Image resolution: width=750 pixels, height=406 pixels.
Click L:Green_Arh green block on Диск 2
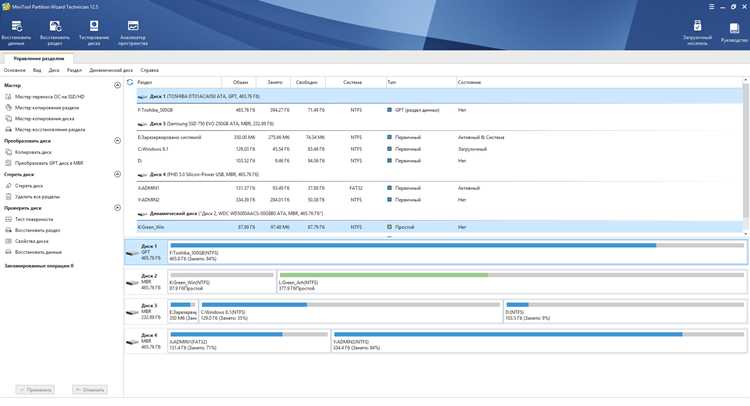point(512,282)
